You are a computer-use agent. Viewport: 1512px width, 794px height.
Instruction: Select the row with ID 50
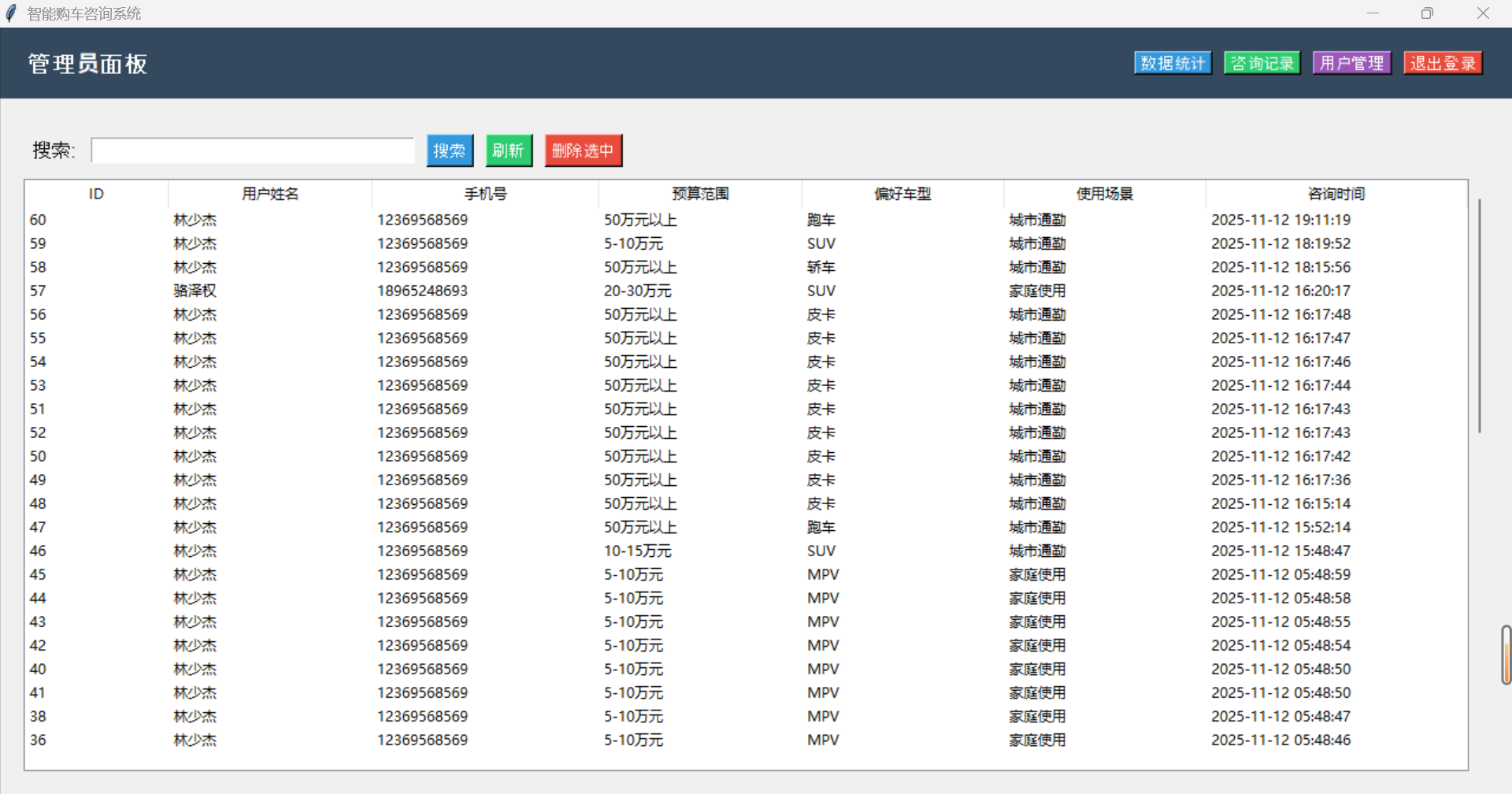click(x=746, y=456)
